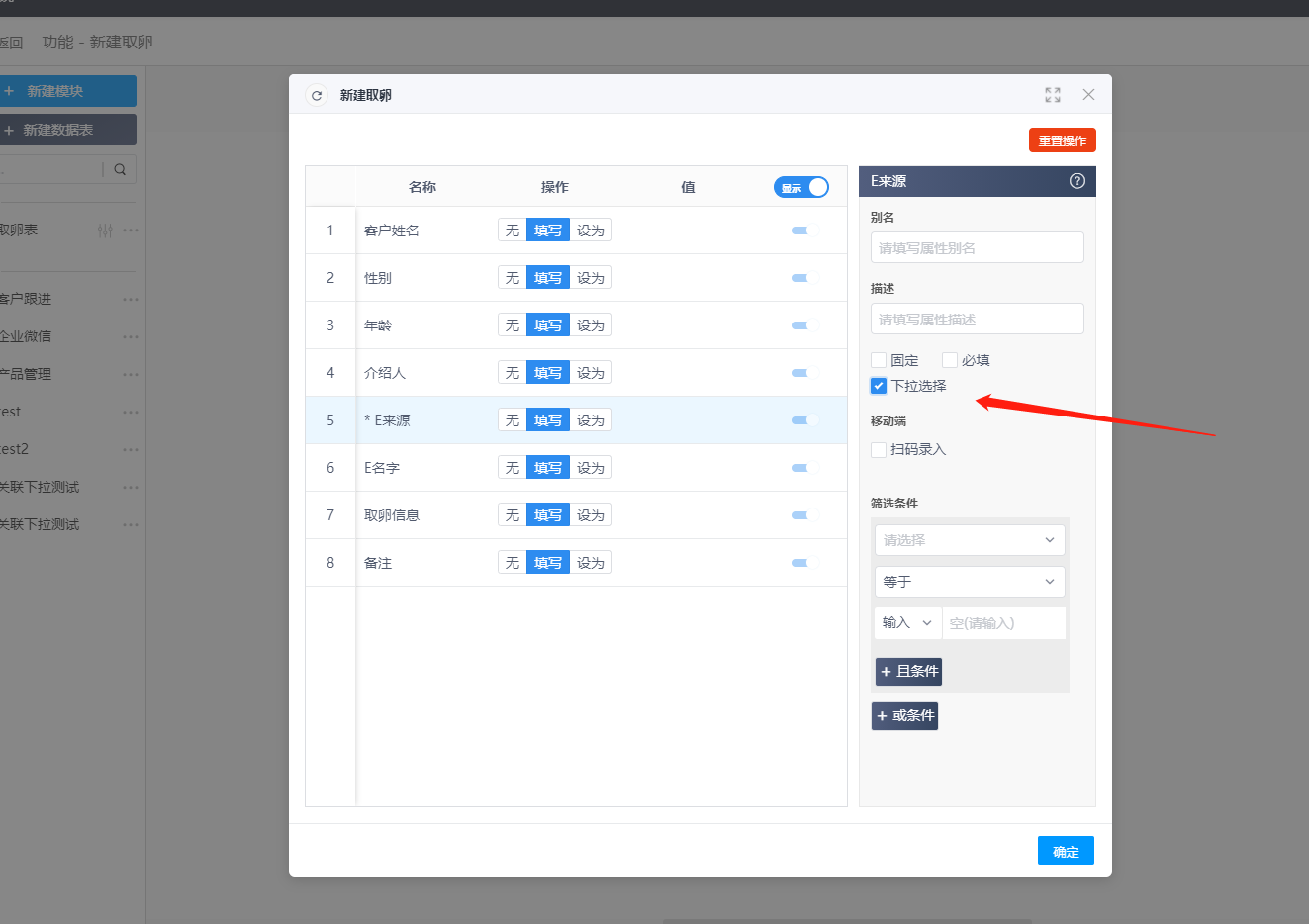Click the 描述 input field
Screen dimensions: 1309x924
[x=978, y=319]
